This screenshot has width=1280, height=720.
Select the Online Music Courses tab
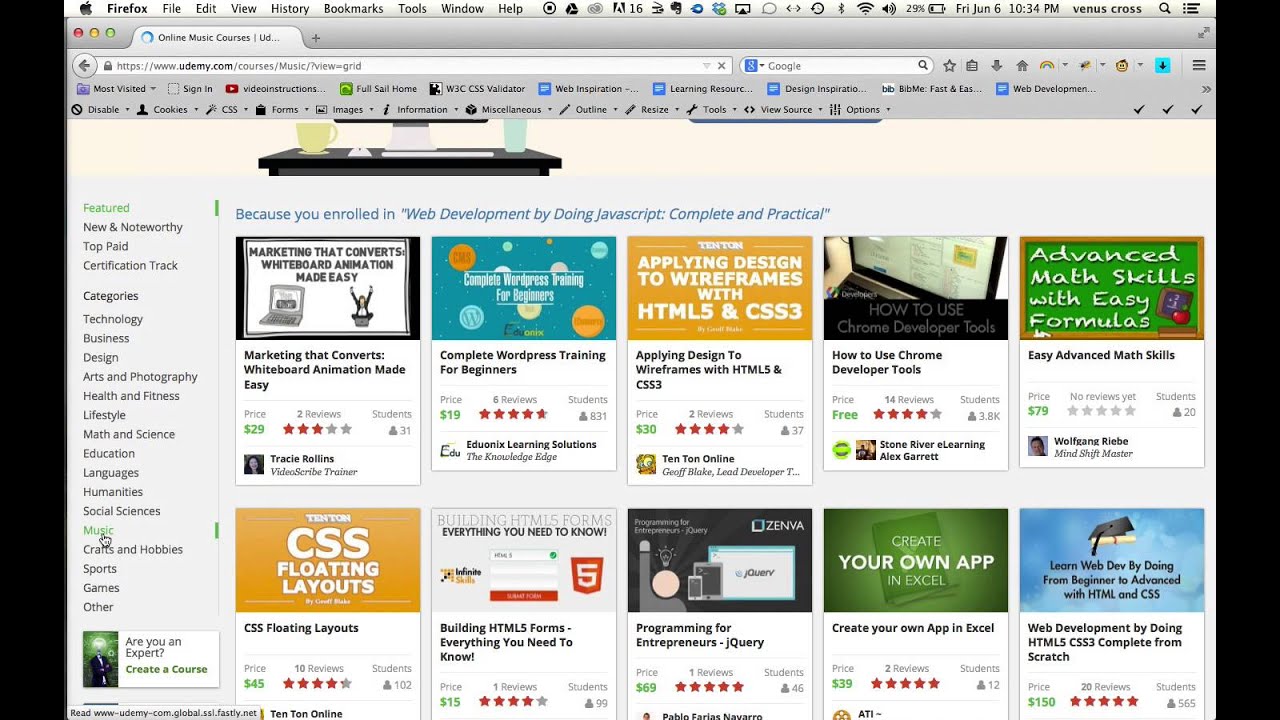point(217,38)
